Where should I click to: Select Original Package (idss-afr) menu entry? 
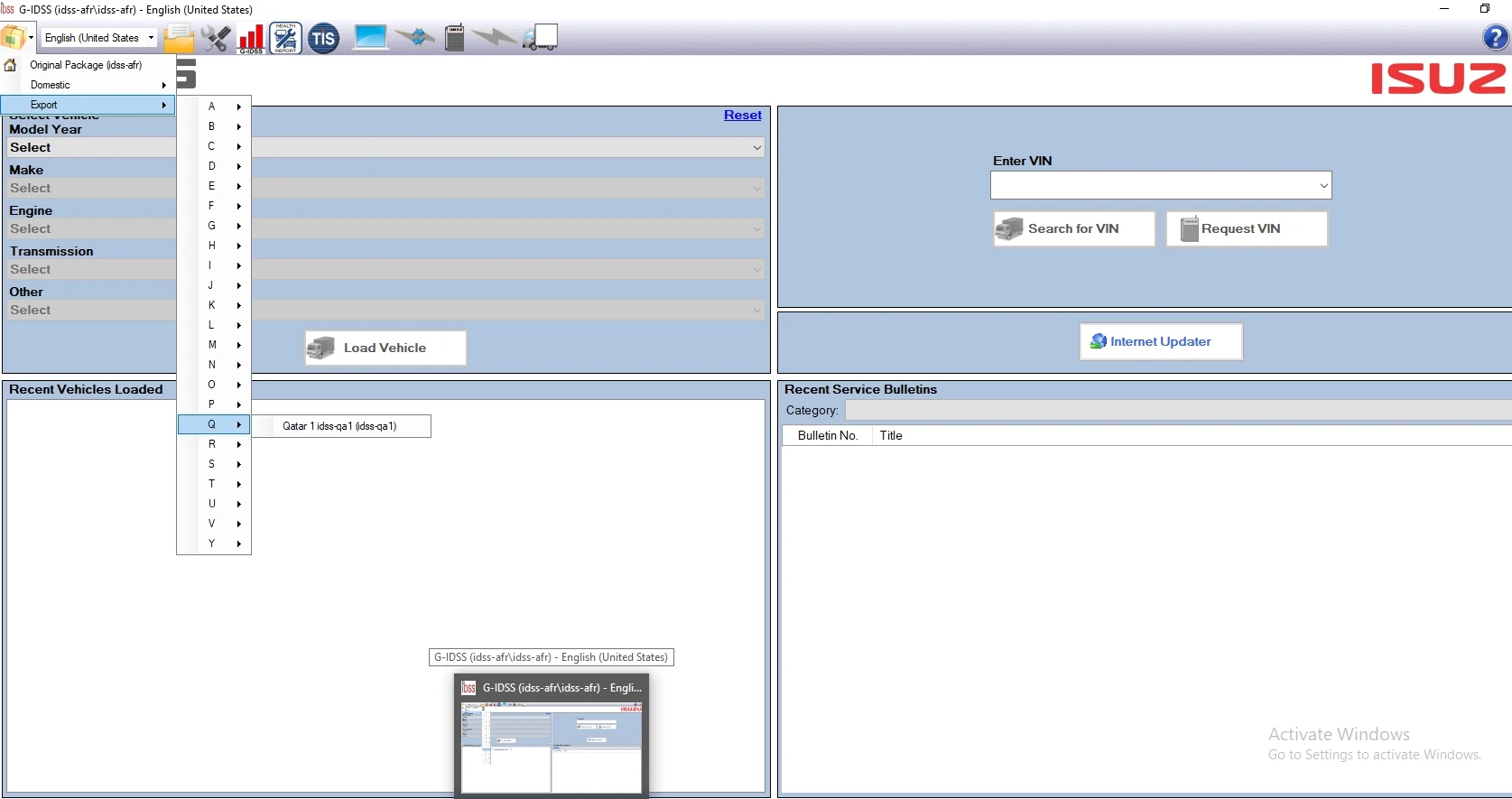click(x=86, y=65)
